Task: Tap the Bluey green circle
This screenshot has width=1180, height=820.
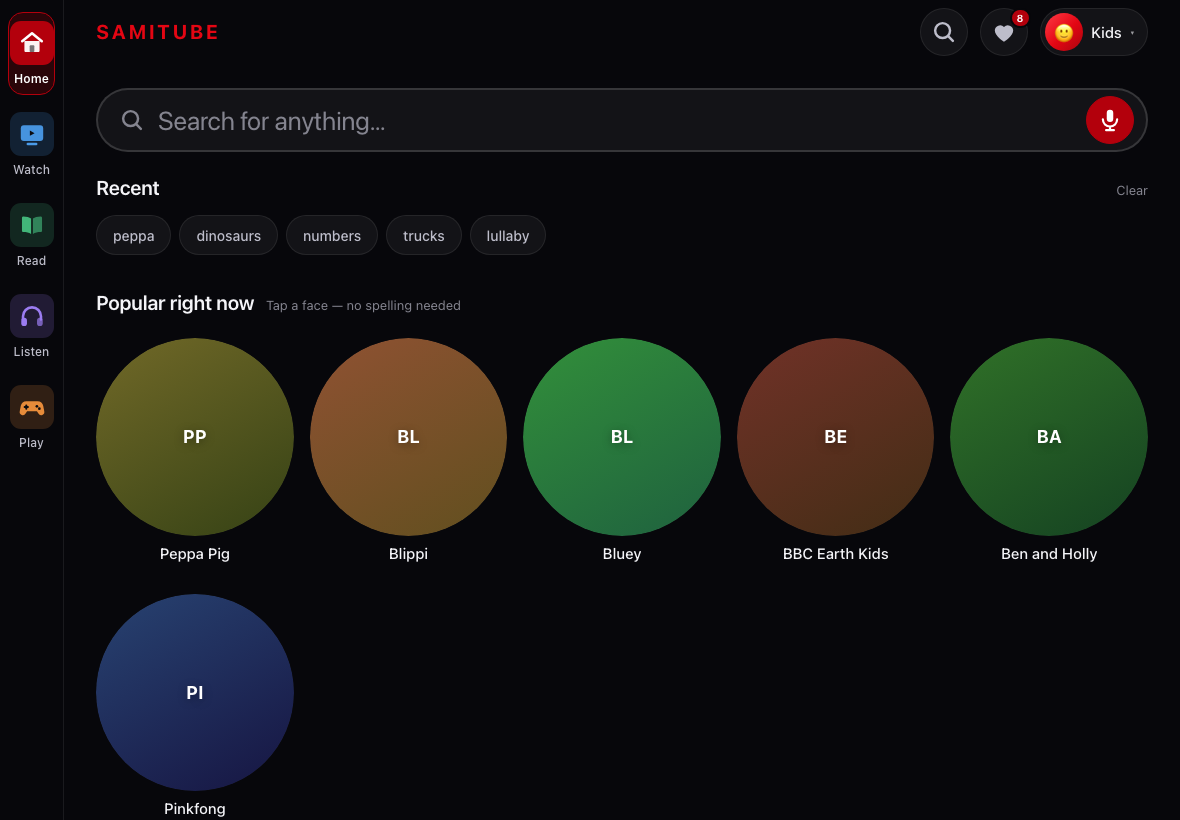Action: (622, 436)
